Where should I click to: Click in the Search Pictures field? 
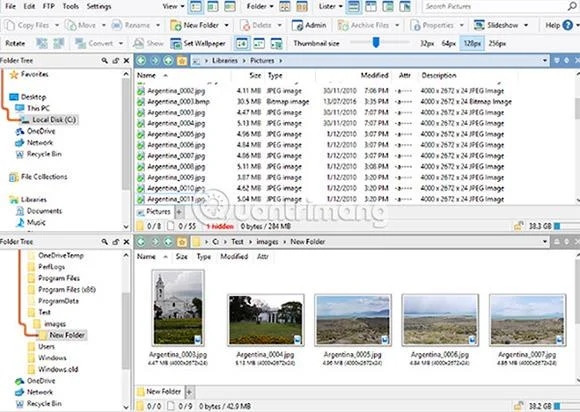[494, 6]
